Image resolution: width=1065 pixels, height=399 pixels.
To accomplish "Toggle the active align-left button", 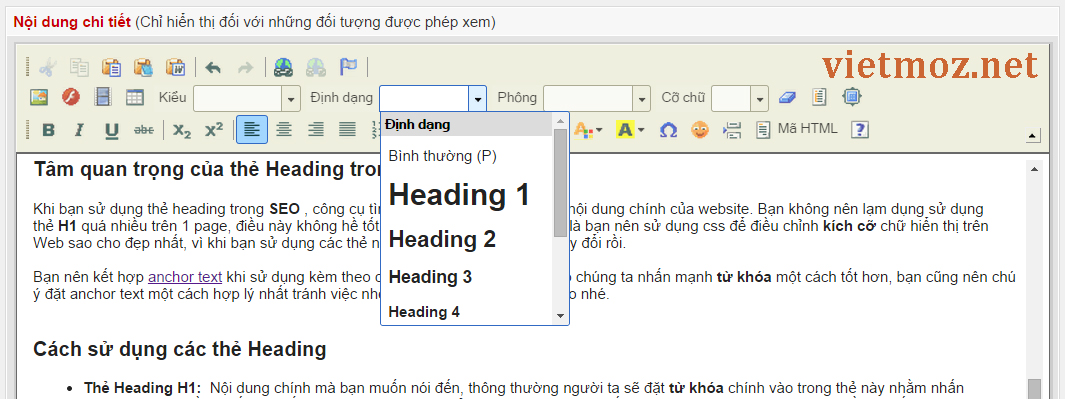I will 252,130.
